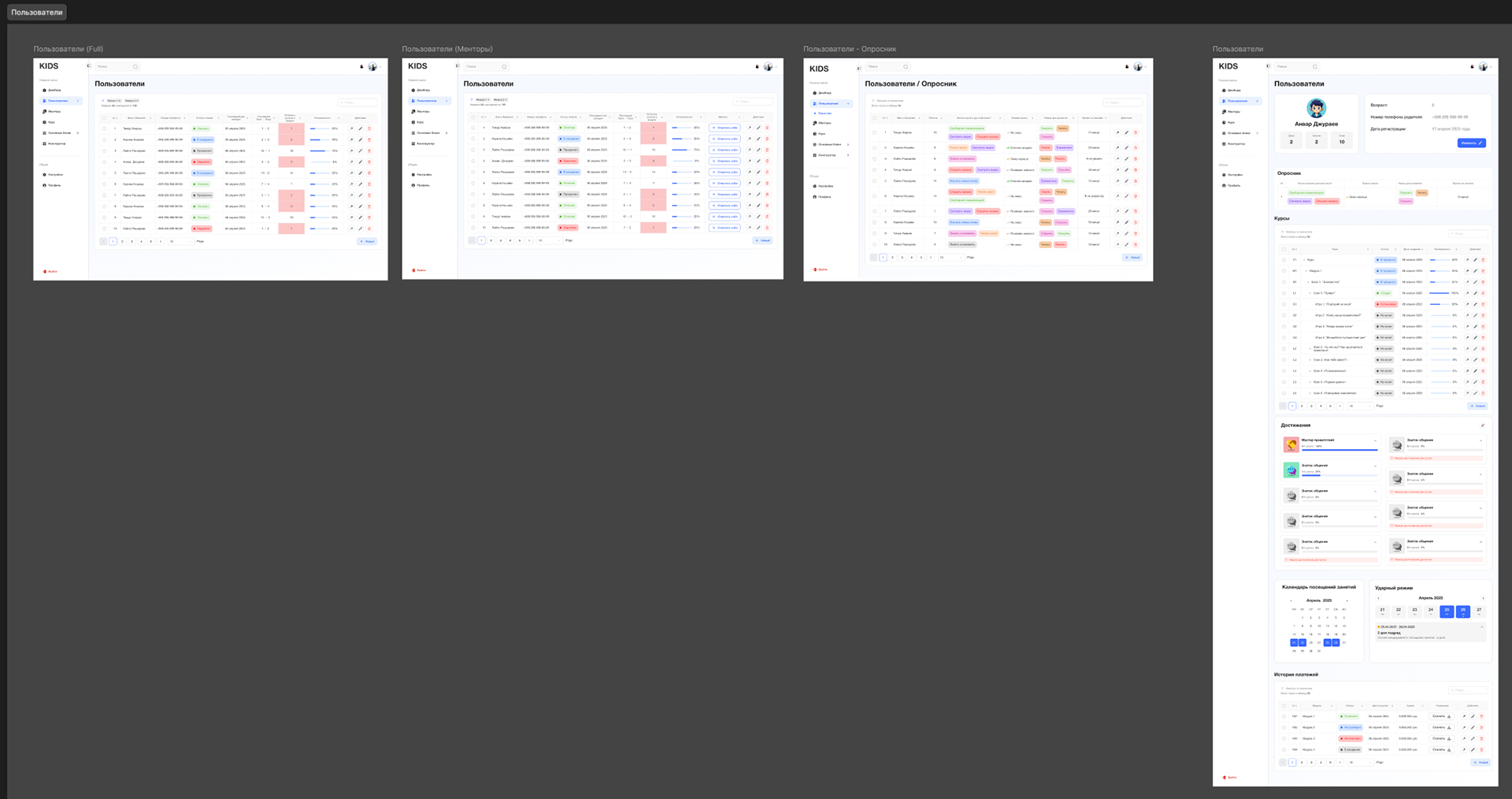This screenshot has width=1512, height=799.
Task: Click the row 10 pencil edit icon in the Менторы frame
Action: [x=758, y=228]
